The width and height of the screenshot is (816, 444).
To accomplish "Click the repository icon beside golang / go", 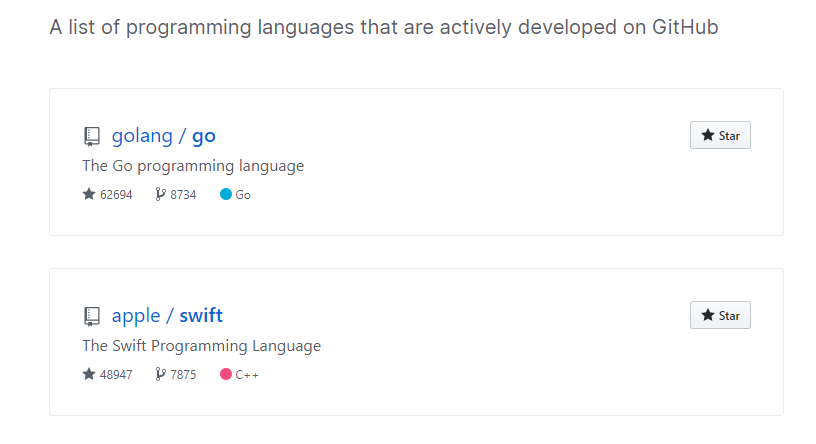I will point(92,136).
